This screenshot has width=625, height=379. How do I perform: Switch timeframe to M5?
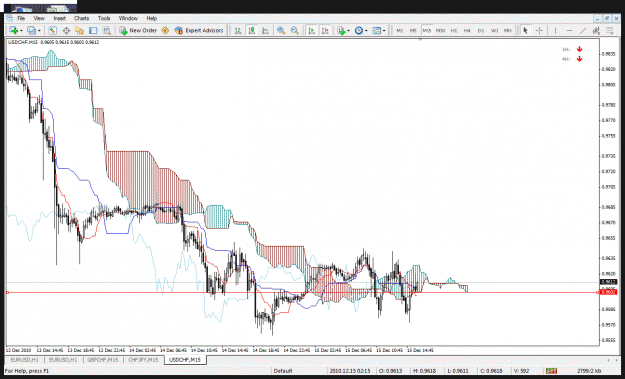point(413,30)
